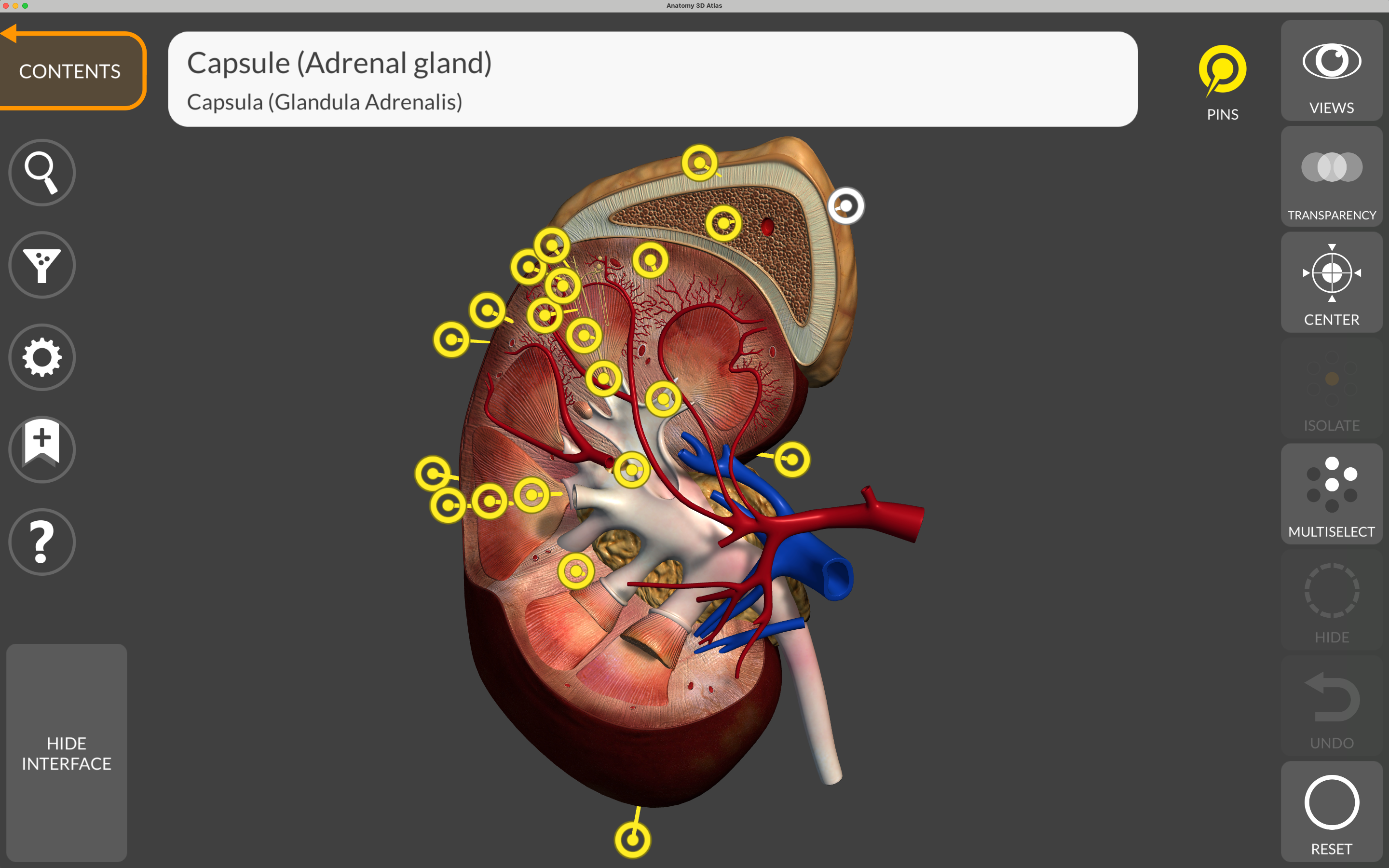Click the Isolate button
1389x868 pixels.
[1331, 389]
